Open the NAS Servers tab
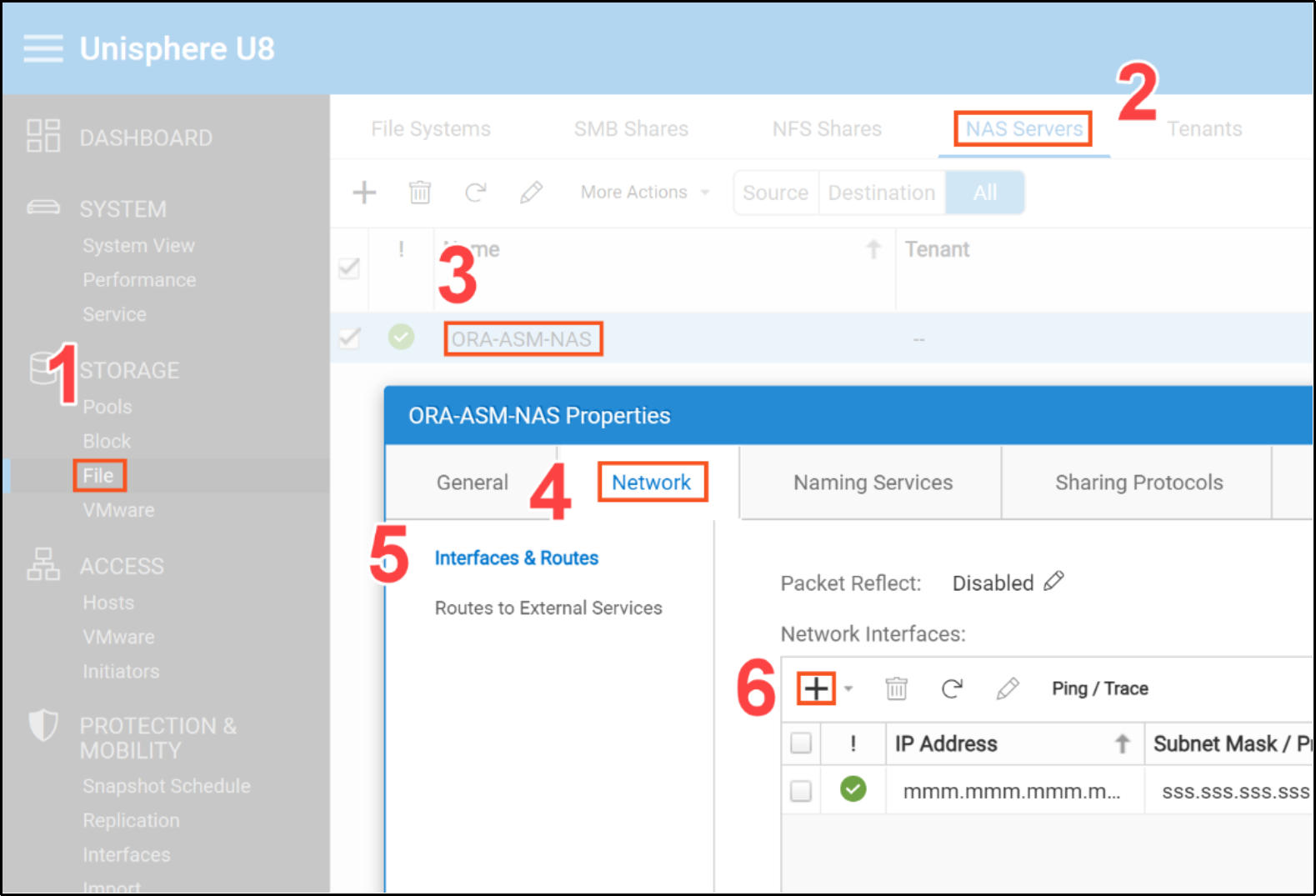This screenshot has width=1316, height=896. (x=1023, y=129)
